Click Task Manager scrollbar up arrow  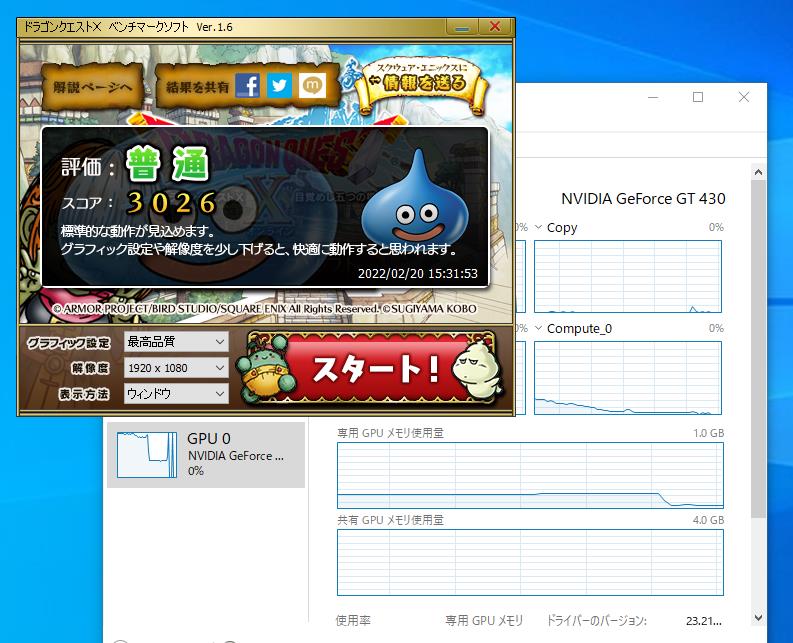tap(758, 173)
